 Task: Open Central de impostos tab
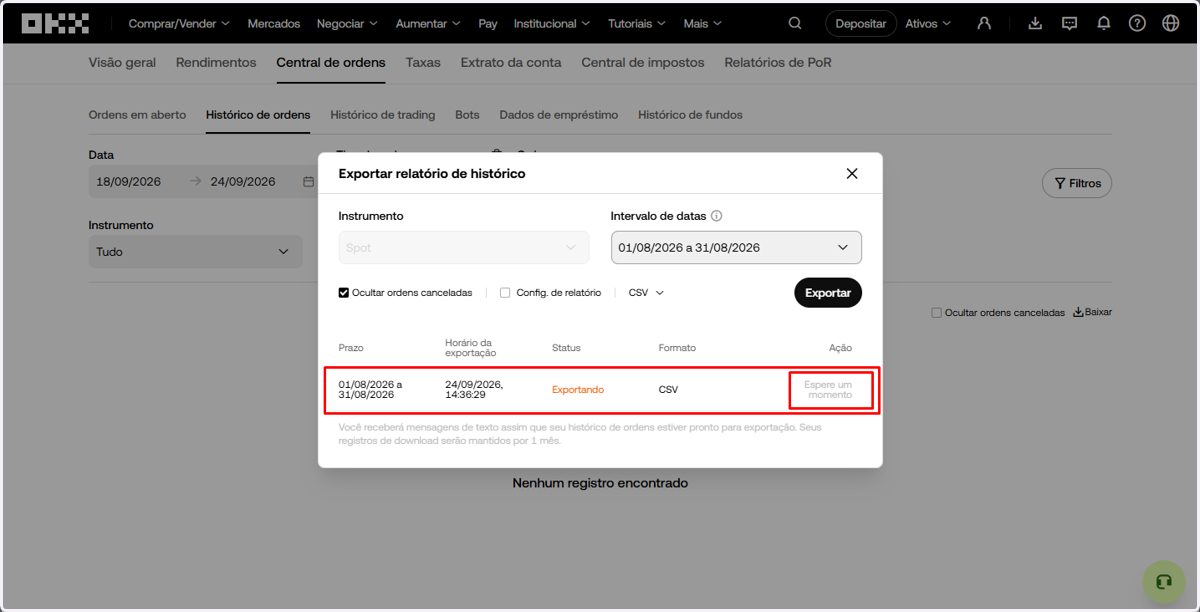click(x=643, y=62)
